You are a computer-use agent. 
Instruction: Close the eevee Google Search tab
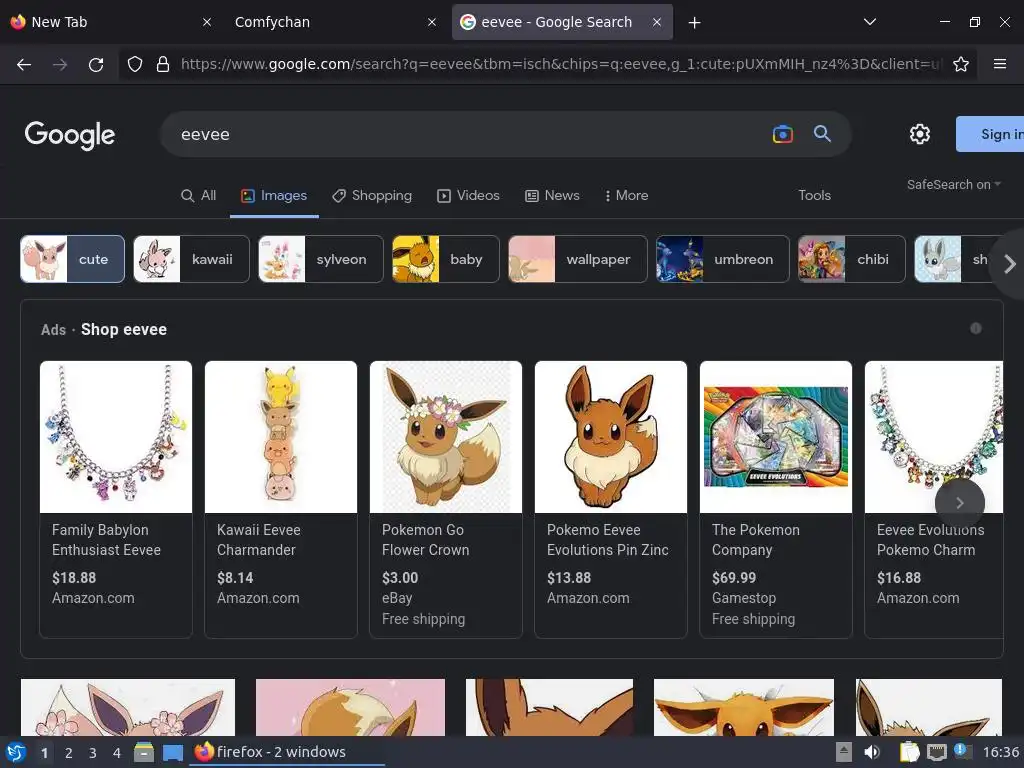coord(657,22)
